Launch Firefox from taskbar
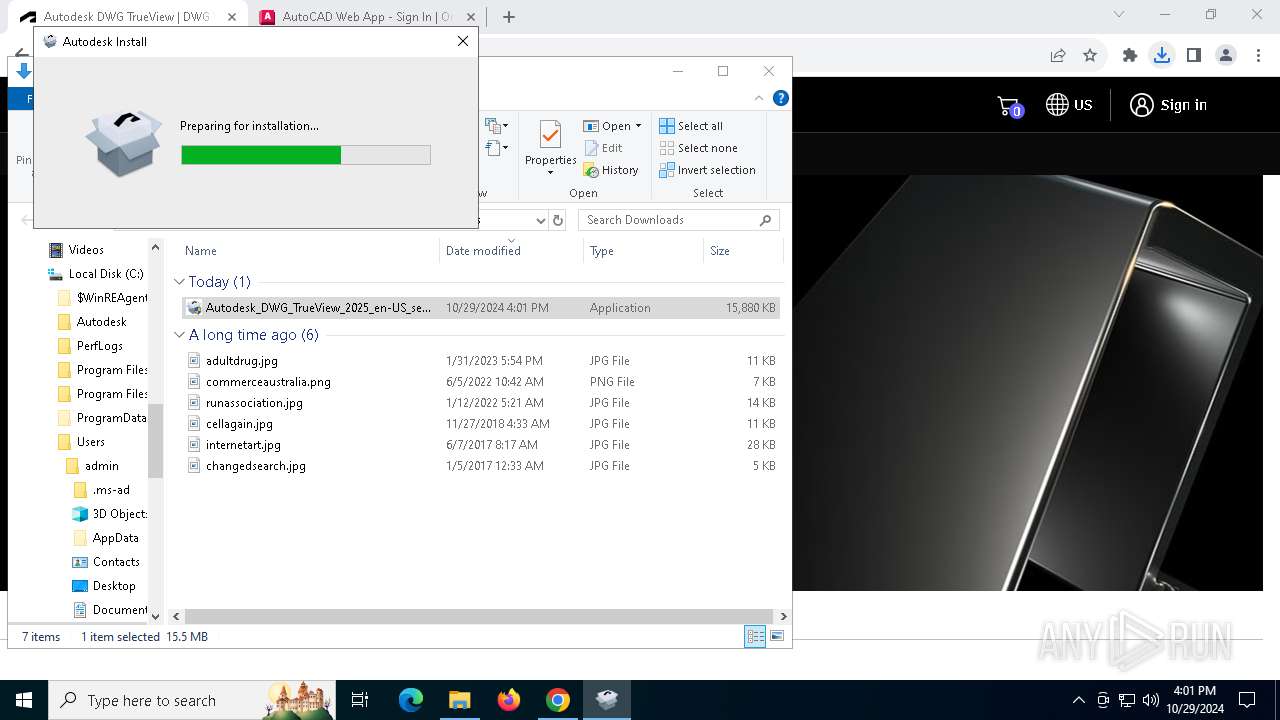This screenshot has width=1280, height=720. pos(509,700)
